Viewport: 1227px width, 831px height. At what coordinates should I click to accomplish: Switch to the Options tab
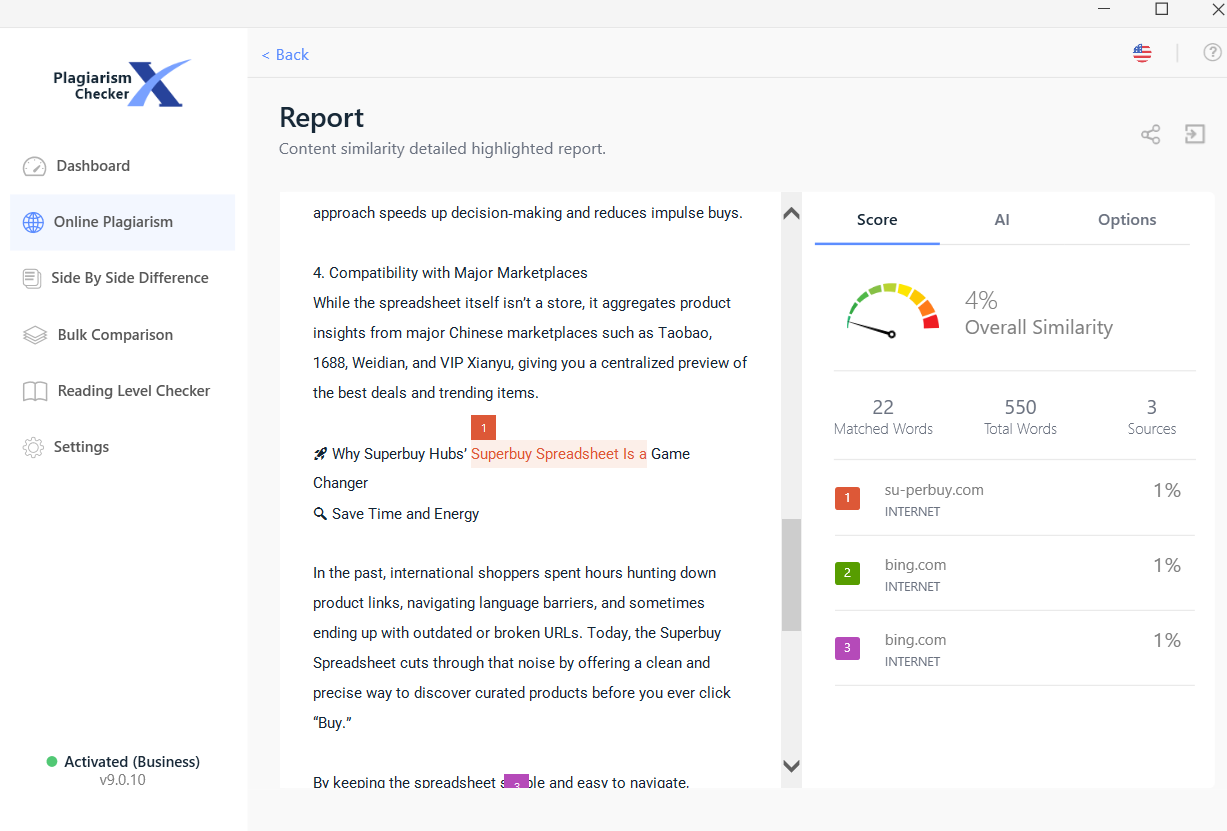[1127, 220]
